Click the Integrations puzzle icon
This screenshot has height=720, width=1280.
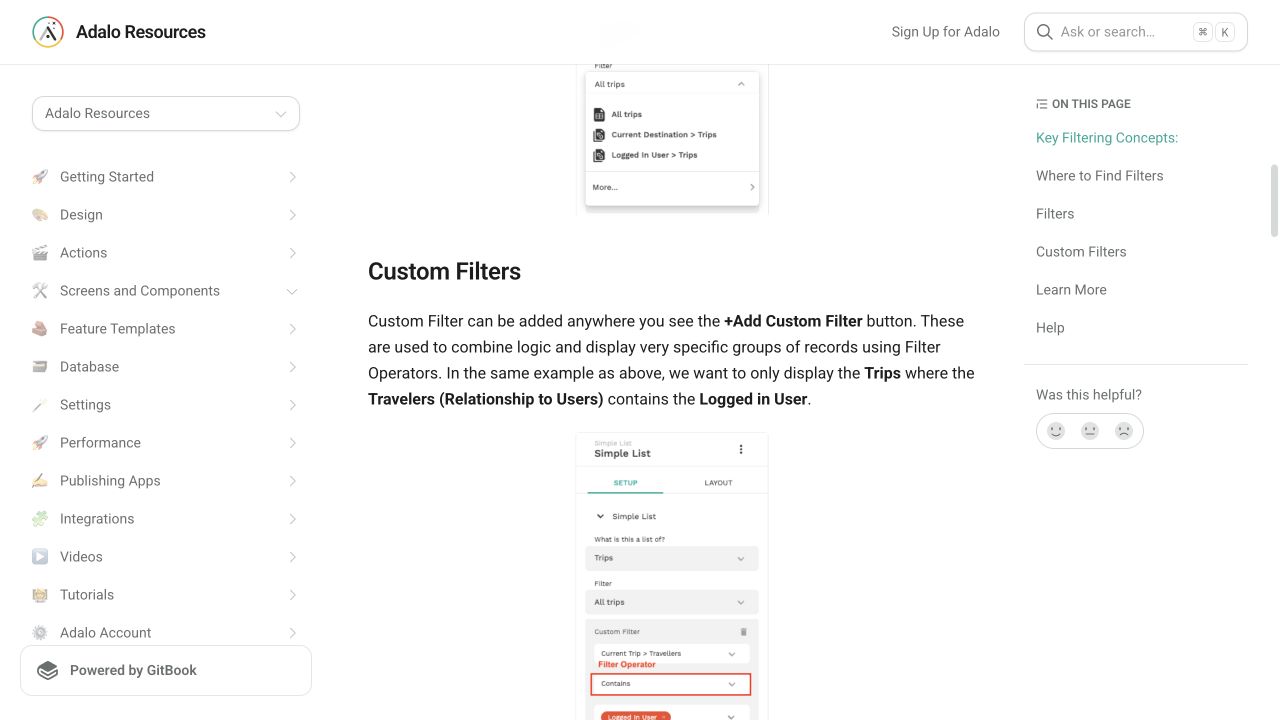pos(40,519)
